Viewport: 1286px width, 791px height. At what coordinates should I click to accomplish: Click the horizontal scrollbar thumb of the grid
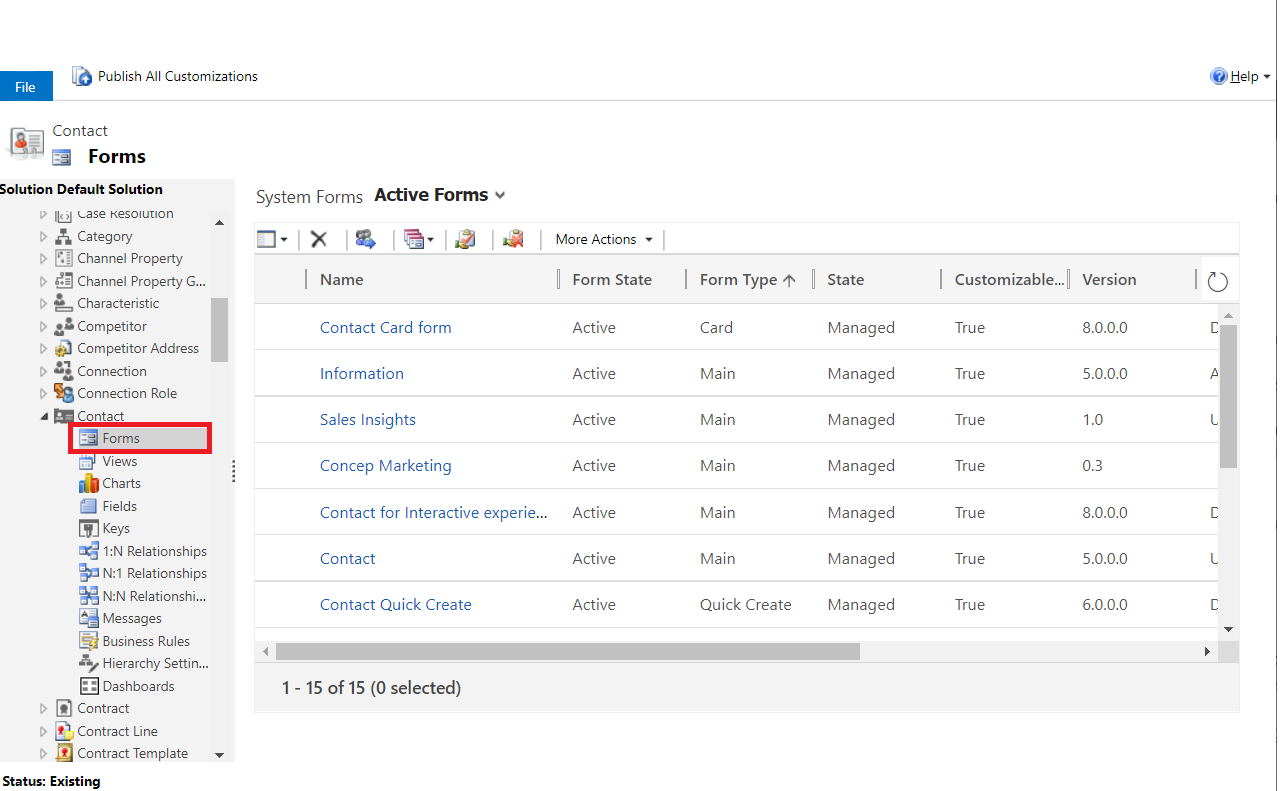pos(568,651)
